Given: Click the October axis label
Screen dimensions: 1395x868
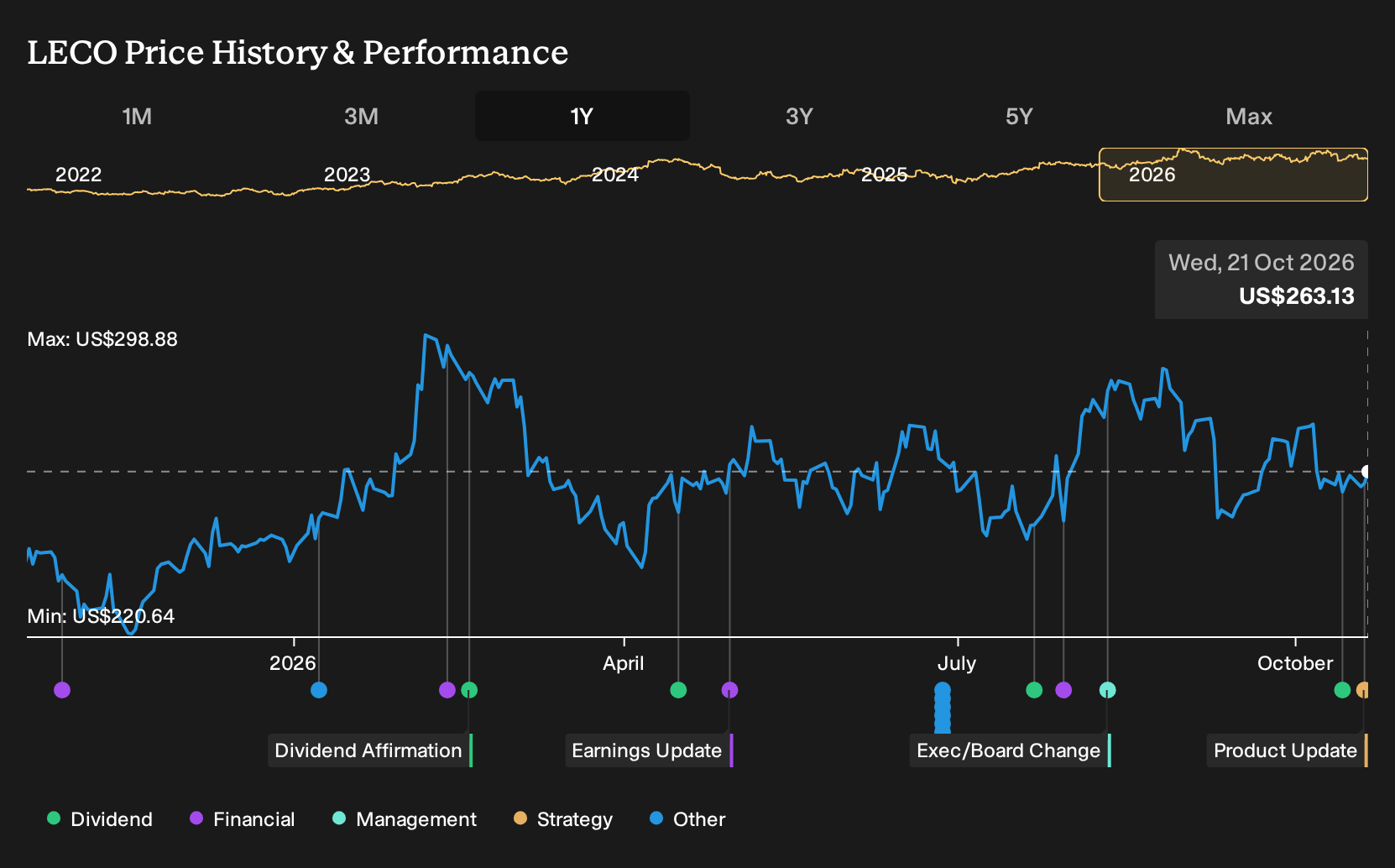Looking at the screenshot, I should pos(1295,663).
